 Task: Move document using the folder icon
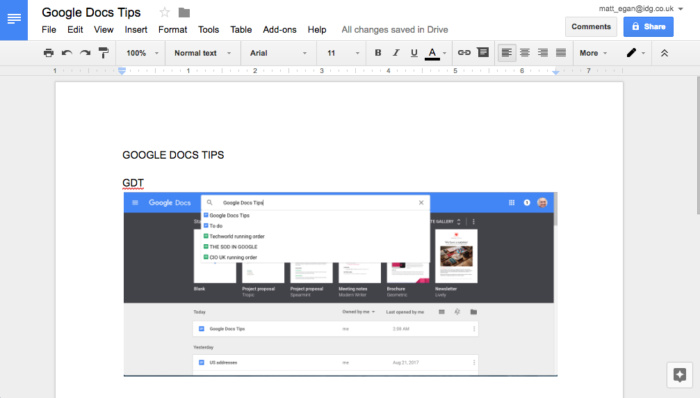point(184,12)
